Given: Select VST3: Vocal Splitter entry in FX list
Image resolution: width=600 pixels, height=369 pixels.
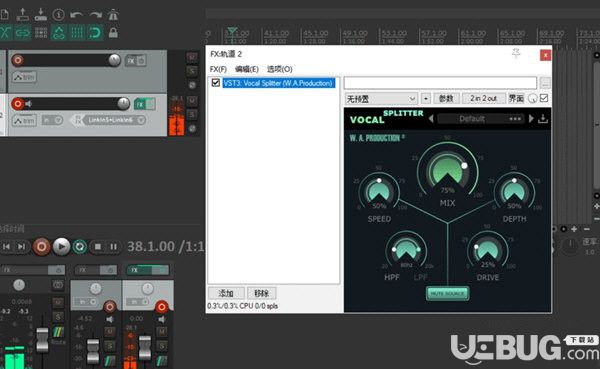Looking at the screenshot, I should [x=279, y=83].
